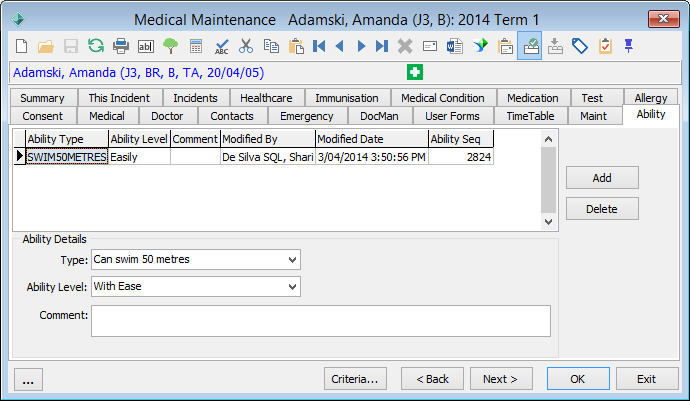The height and width of the screenshot is (401, 690).
Task: Open the Maint tab
Action: [594, 116]
